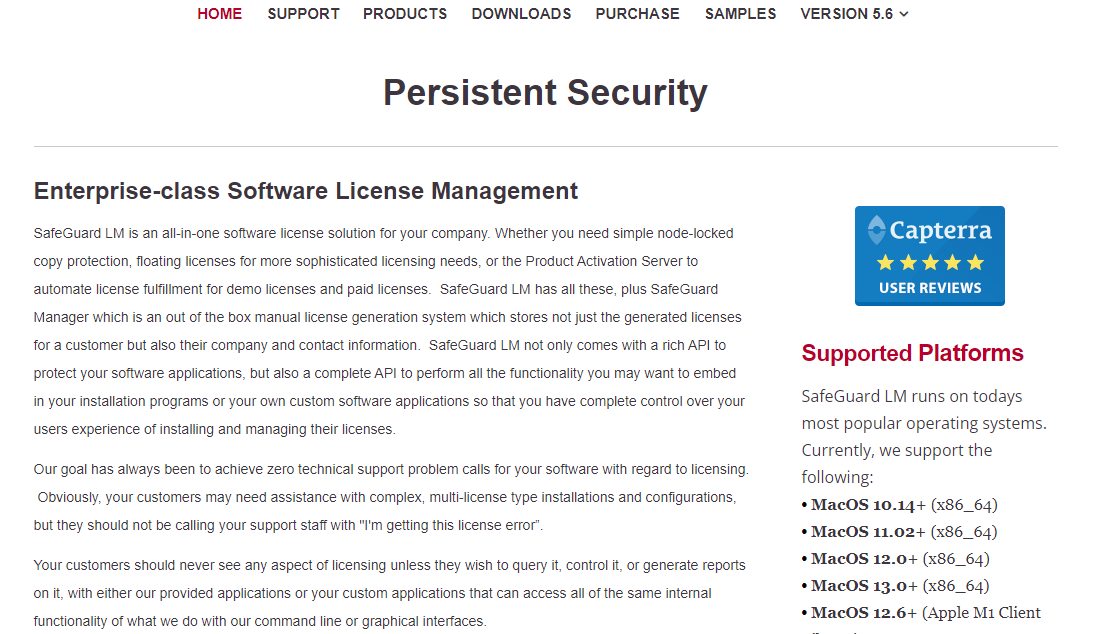The image size is (1093, 634).
Task: Click the MacOS 12.6+ Apple M1 entry
Action: click(x=921, y=613)
